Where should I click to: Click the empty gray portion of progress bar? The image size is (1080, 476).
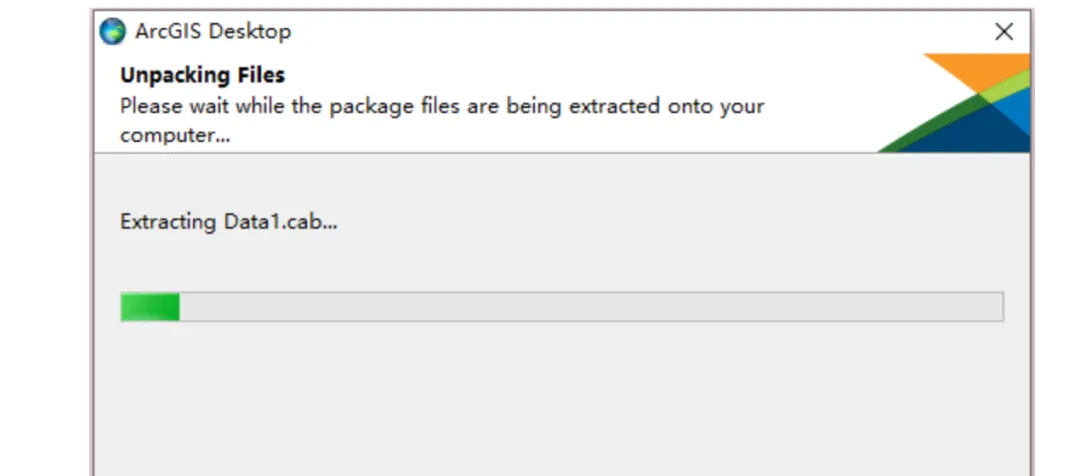tap(590, 307)
